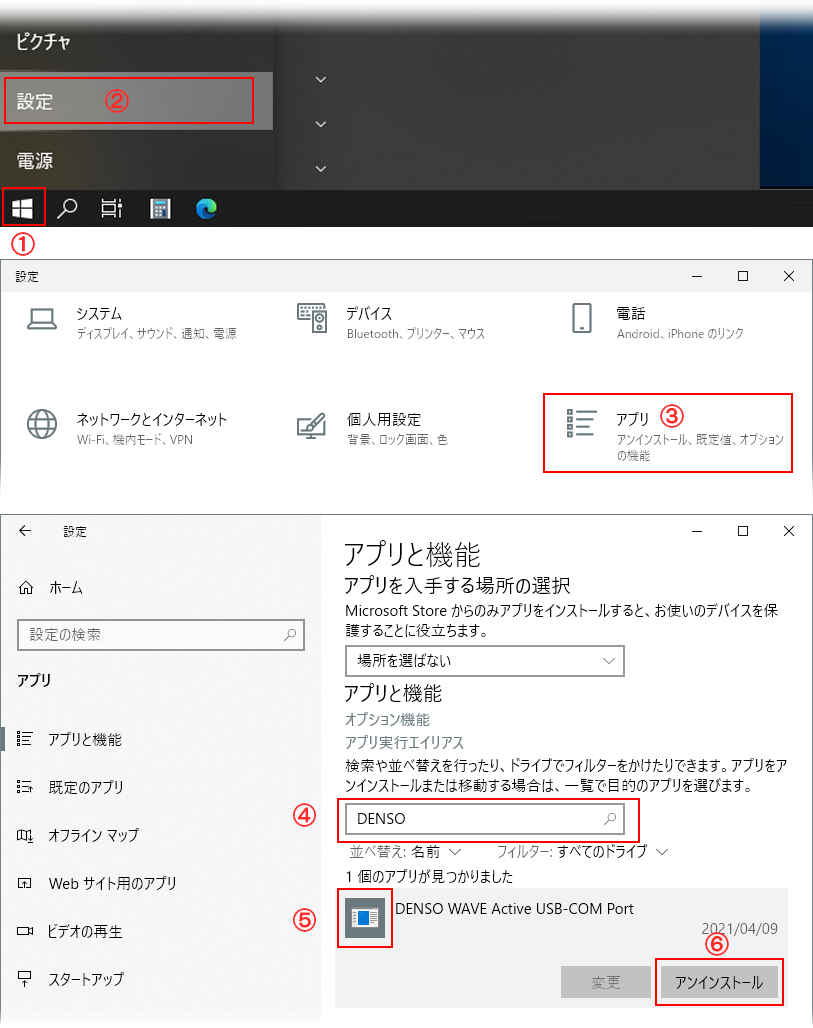Open the アプリ settings category
813x1028 pixels.
(x=667, y=431)
